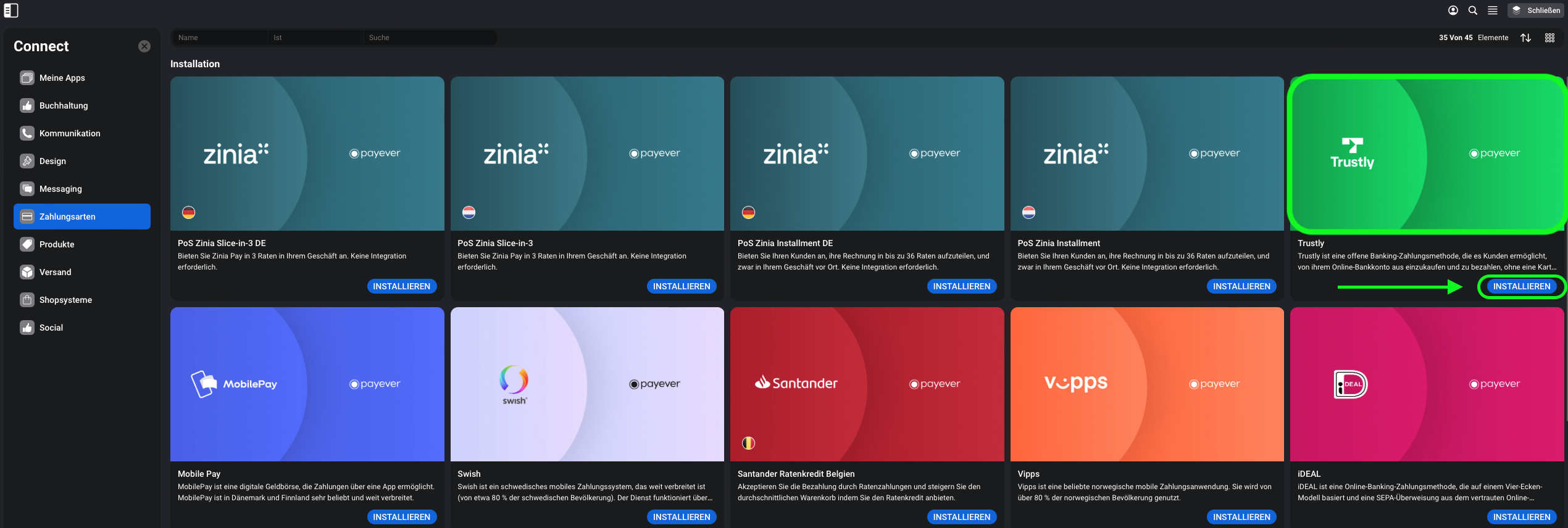The width and height of the screenshot is (1568, 528).
Task: Click the 'Santander Ratenkredit Belgien' title
Action: click(x=796, y=474)
